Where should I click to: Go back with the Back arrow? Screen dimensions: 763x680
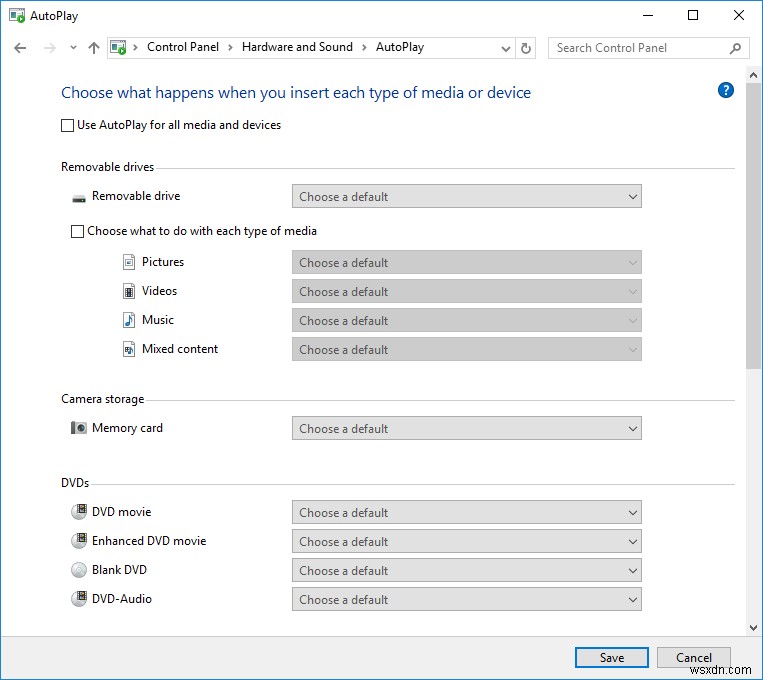pos(20,48)
